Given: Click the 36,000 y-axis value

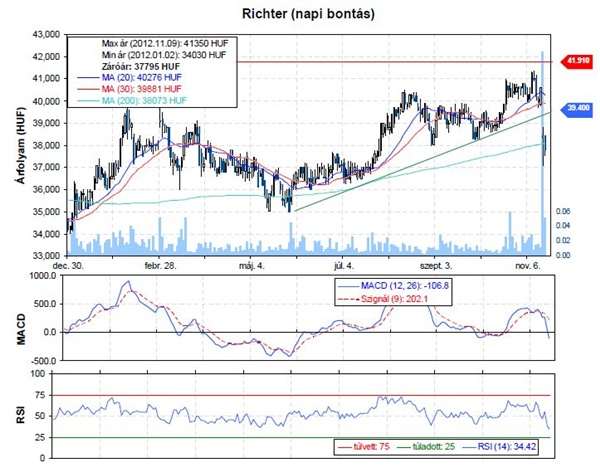Looking at the screenshot, I should 46,189.
